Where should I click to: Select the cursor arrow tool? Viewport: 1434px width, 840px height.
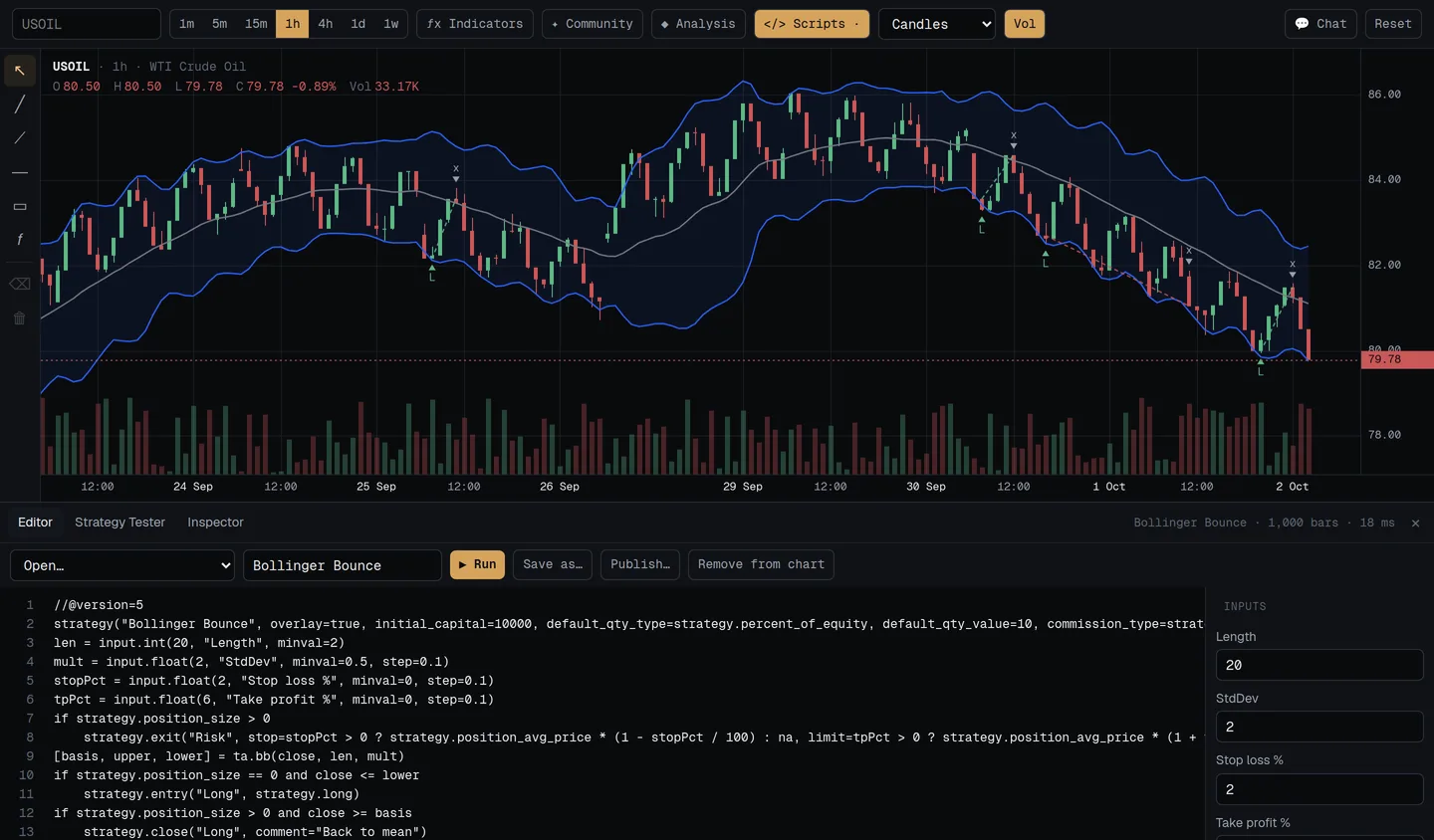click(20, 71)
